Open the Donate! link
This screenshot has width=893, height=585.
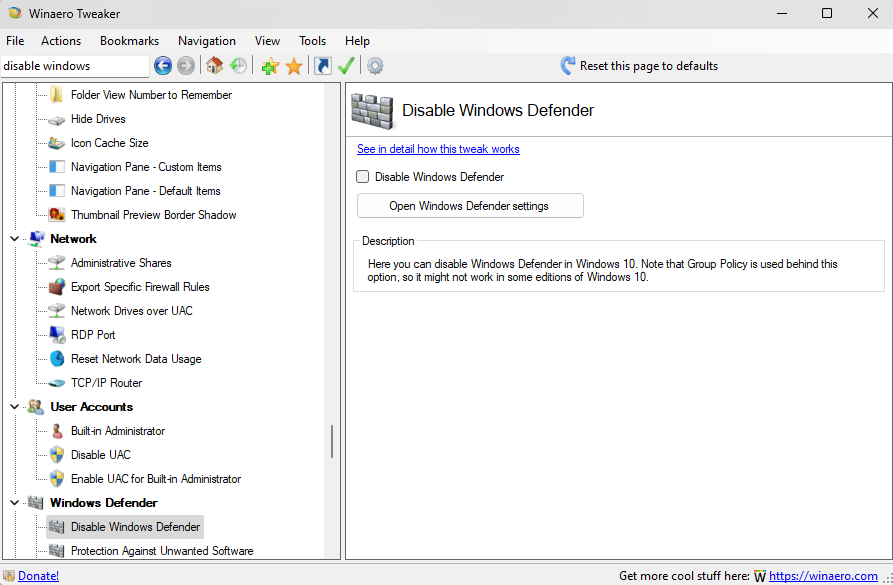pos(38,576)
